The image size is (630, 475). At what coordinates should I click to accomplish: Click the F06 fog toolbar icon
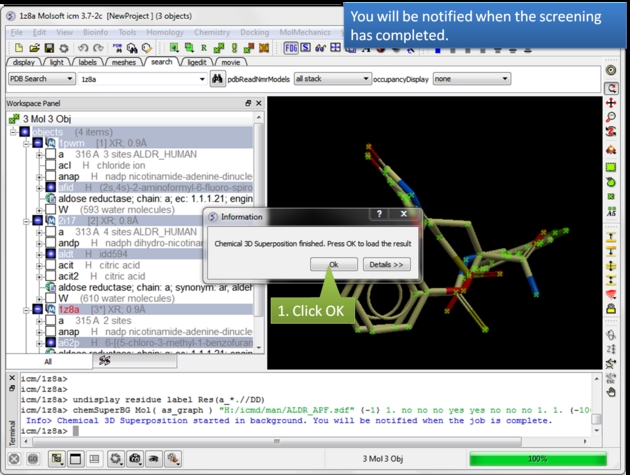click(x=291, y=47)
